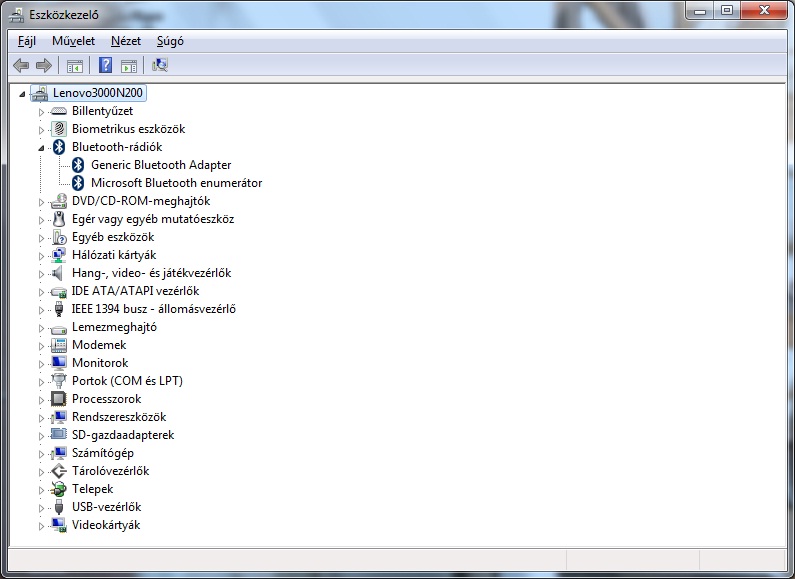Click the speaker icon beside Hang-, video- és játékvezérlők
Screen dimensions: 795x579
pyautogui.click(x=58, y=273)
